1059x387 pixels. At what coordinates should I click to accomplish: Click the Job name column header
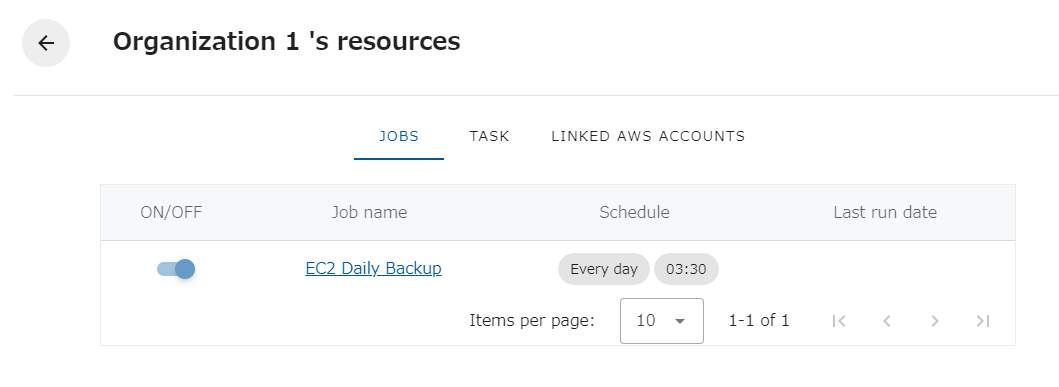point(369,213)
